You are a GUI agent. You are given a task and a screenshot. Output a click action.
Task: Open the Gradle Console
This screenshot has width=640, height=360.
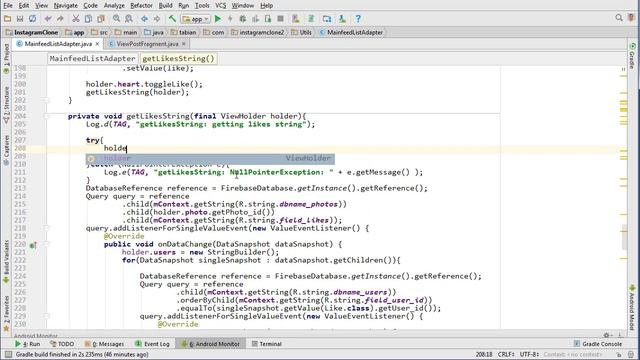pos(598,344)
